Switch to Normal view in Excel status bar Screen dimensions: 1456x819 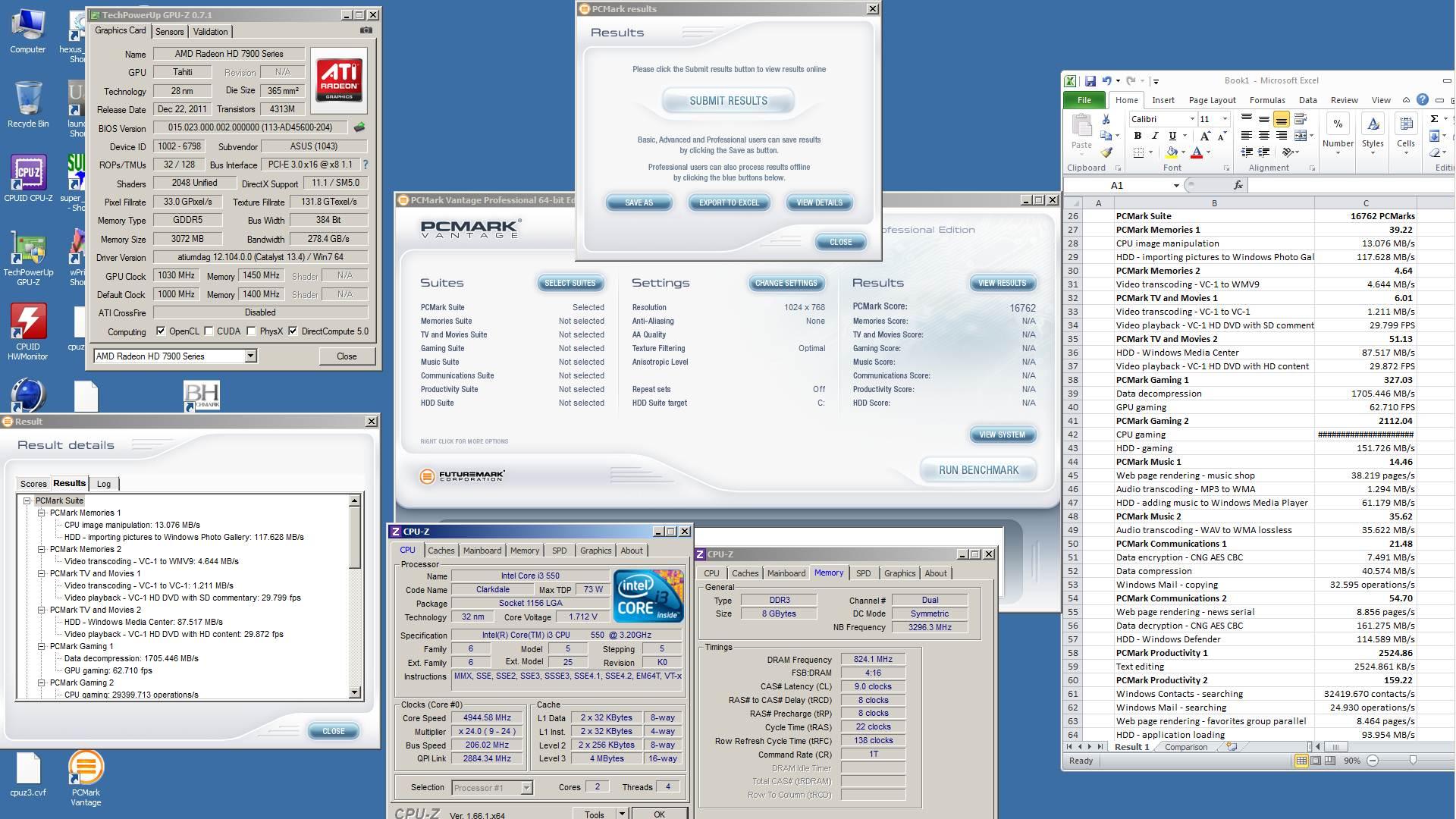1301,761
